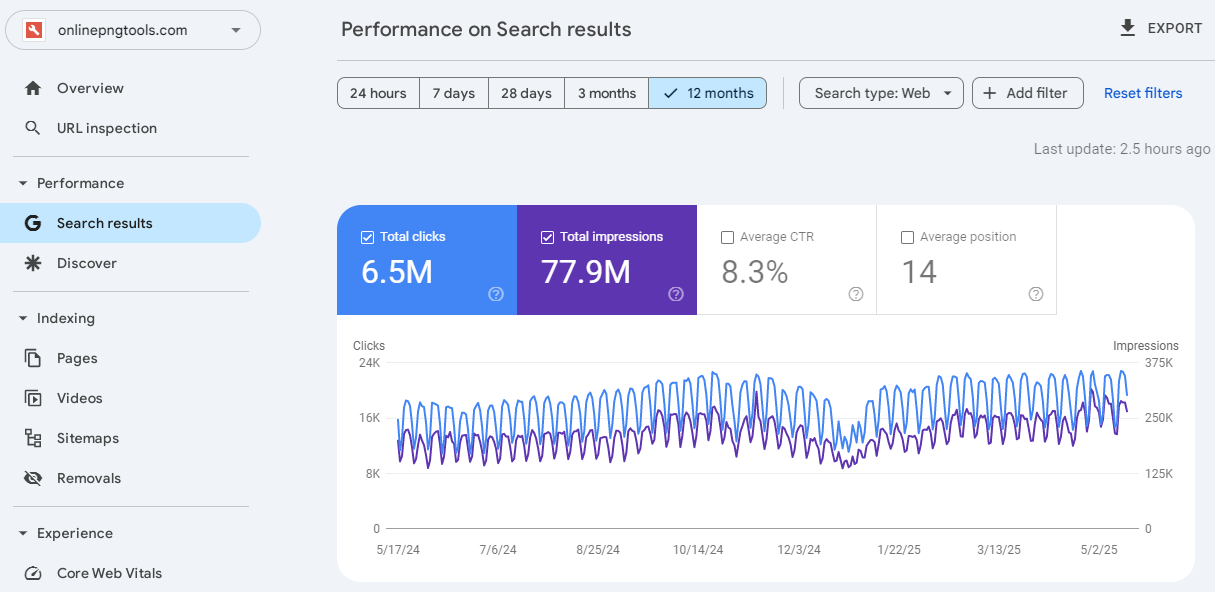Screen dimensions: 1215x592
Task: Open the Overview home icon
Action: (33, 88)
